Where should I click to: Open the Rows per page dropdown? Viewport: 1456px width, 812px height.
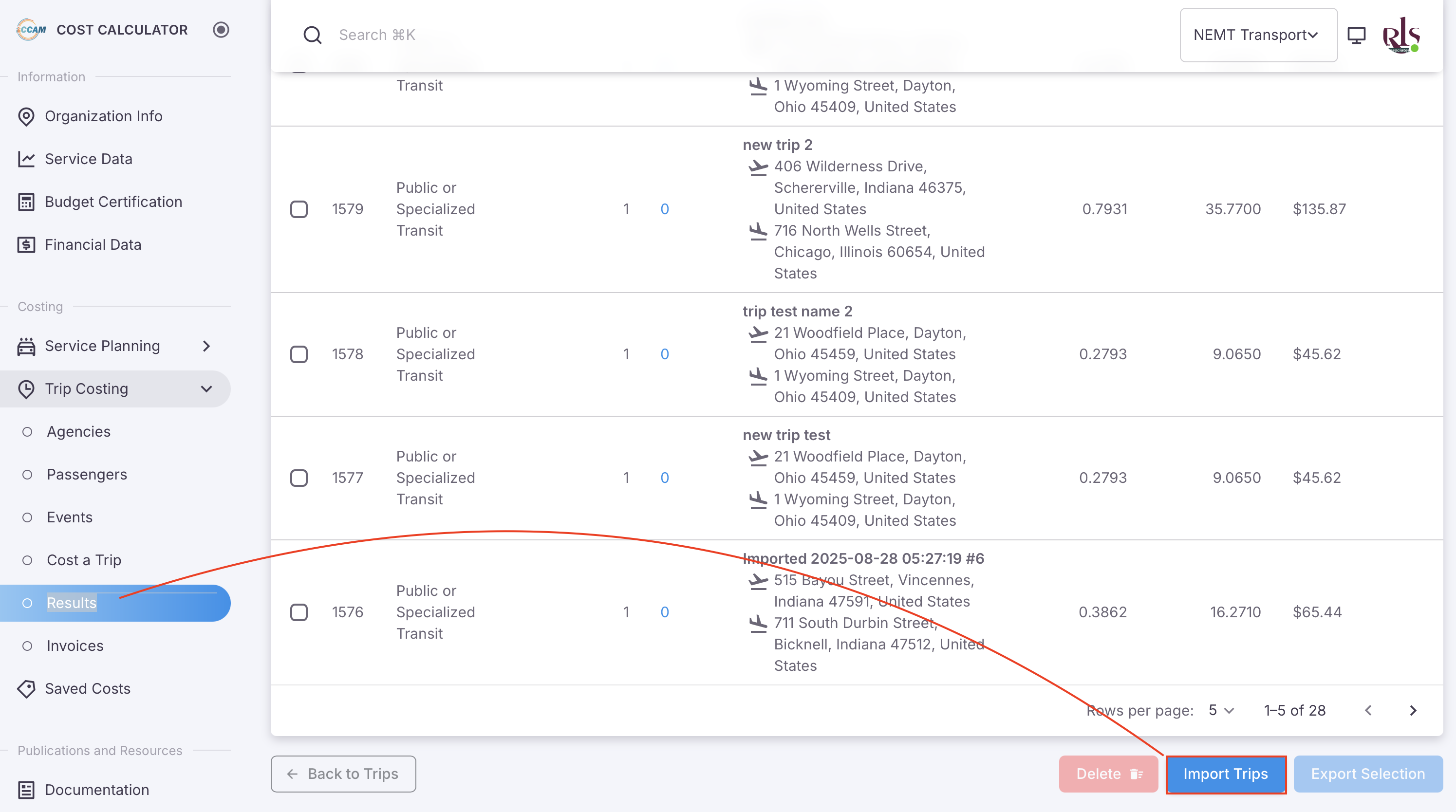tap(1221, 710)
